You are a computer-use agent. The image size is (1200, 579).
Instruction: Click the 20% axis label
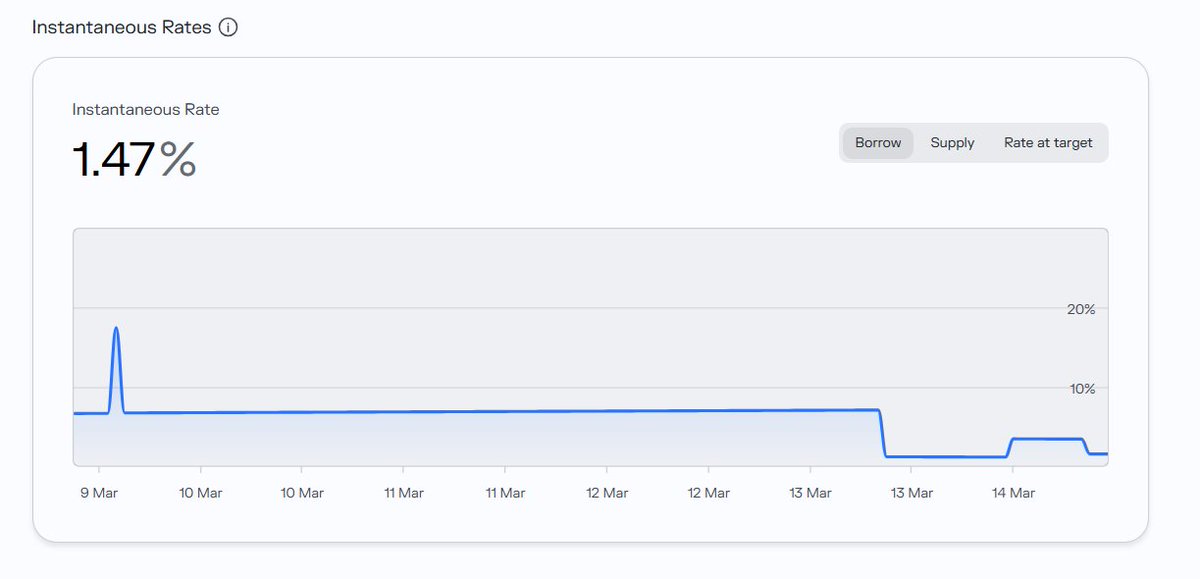[1081, 310]
